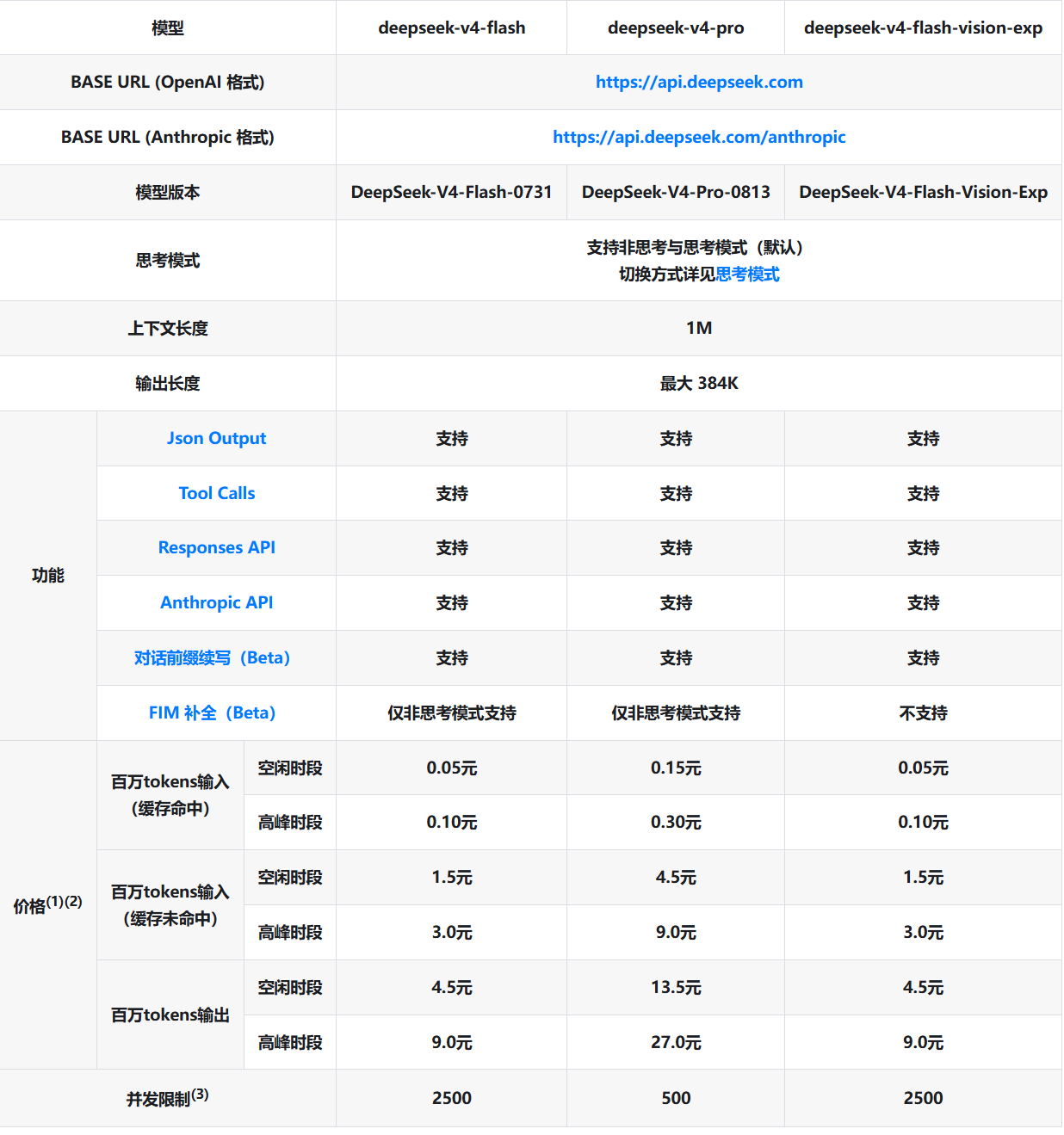Select the 并发限制 row label
The width and height of the screenshot is (1064, 1135).
click(168, 1098)
